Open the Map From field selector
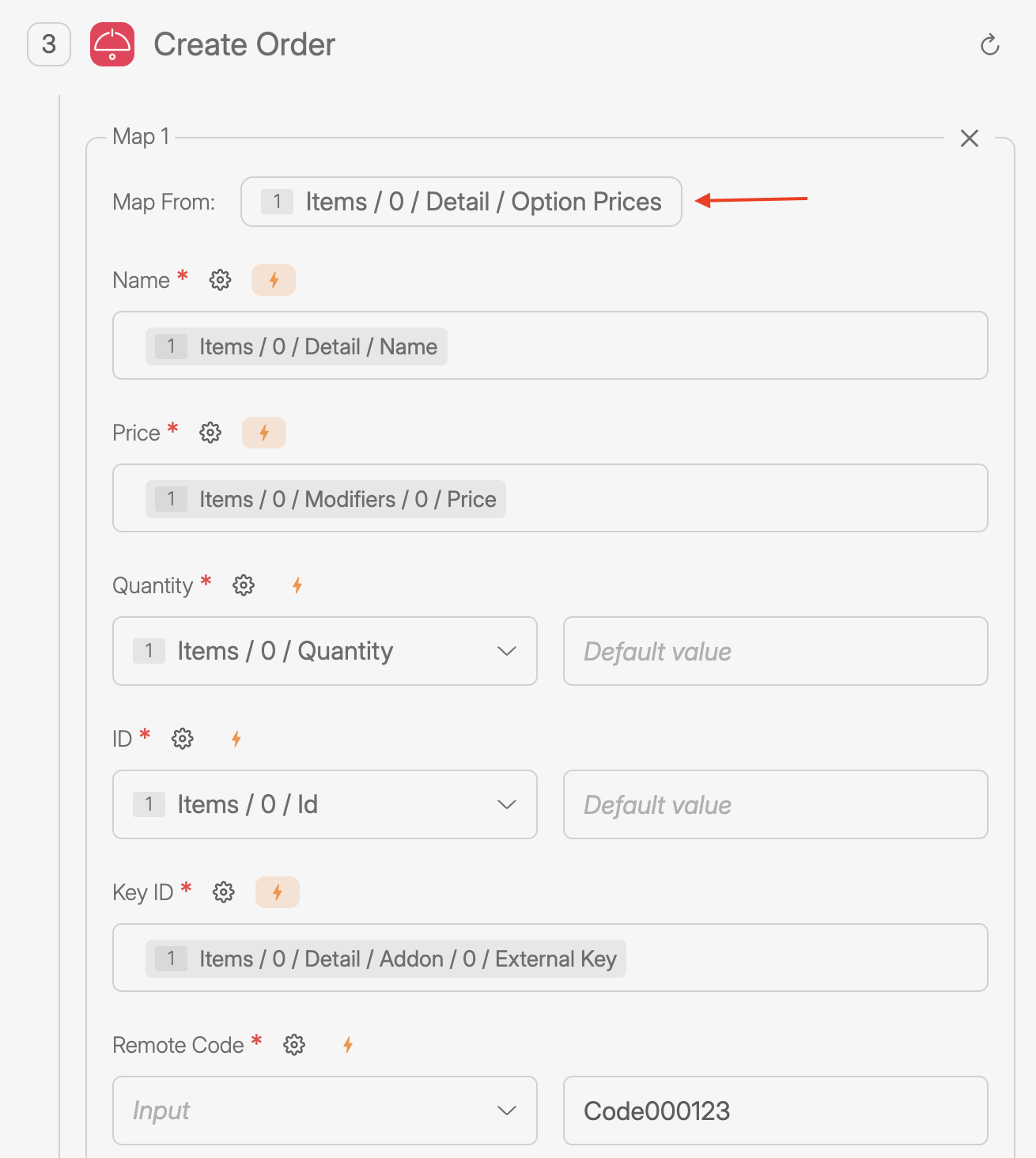The width and height of the screenshot is (1036, 1158). [461, 202]
